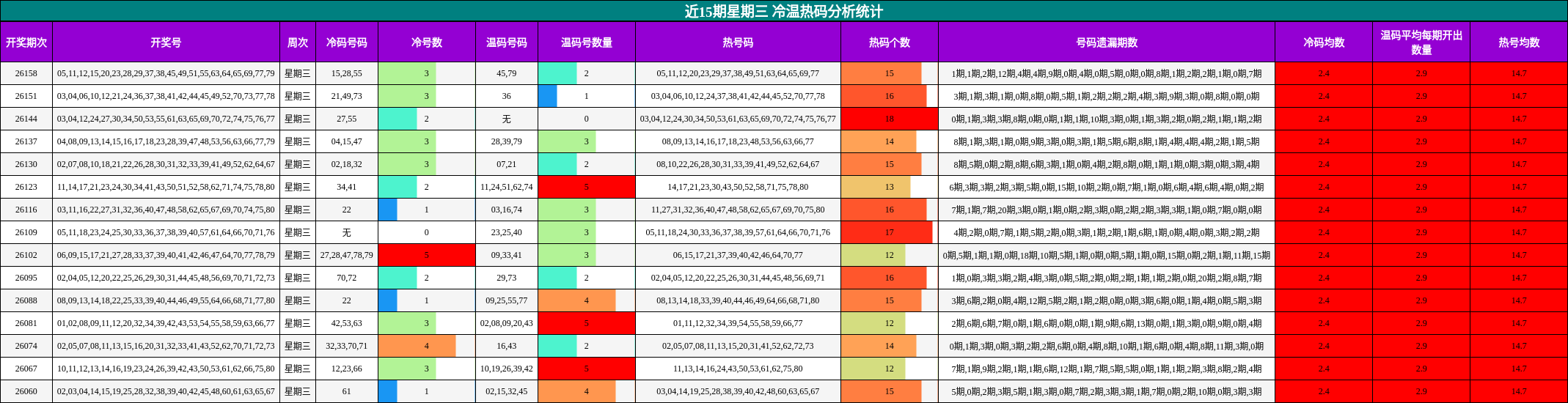1568x403 pixels.
Task: Select the 冷码均数 column header
Action: 1324,42
